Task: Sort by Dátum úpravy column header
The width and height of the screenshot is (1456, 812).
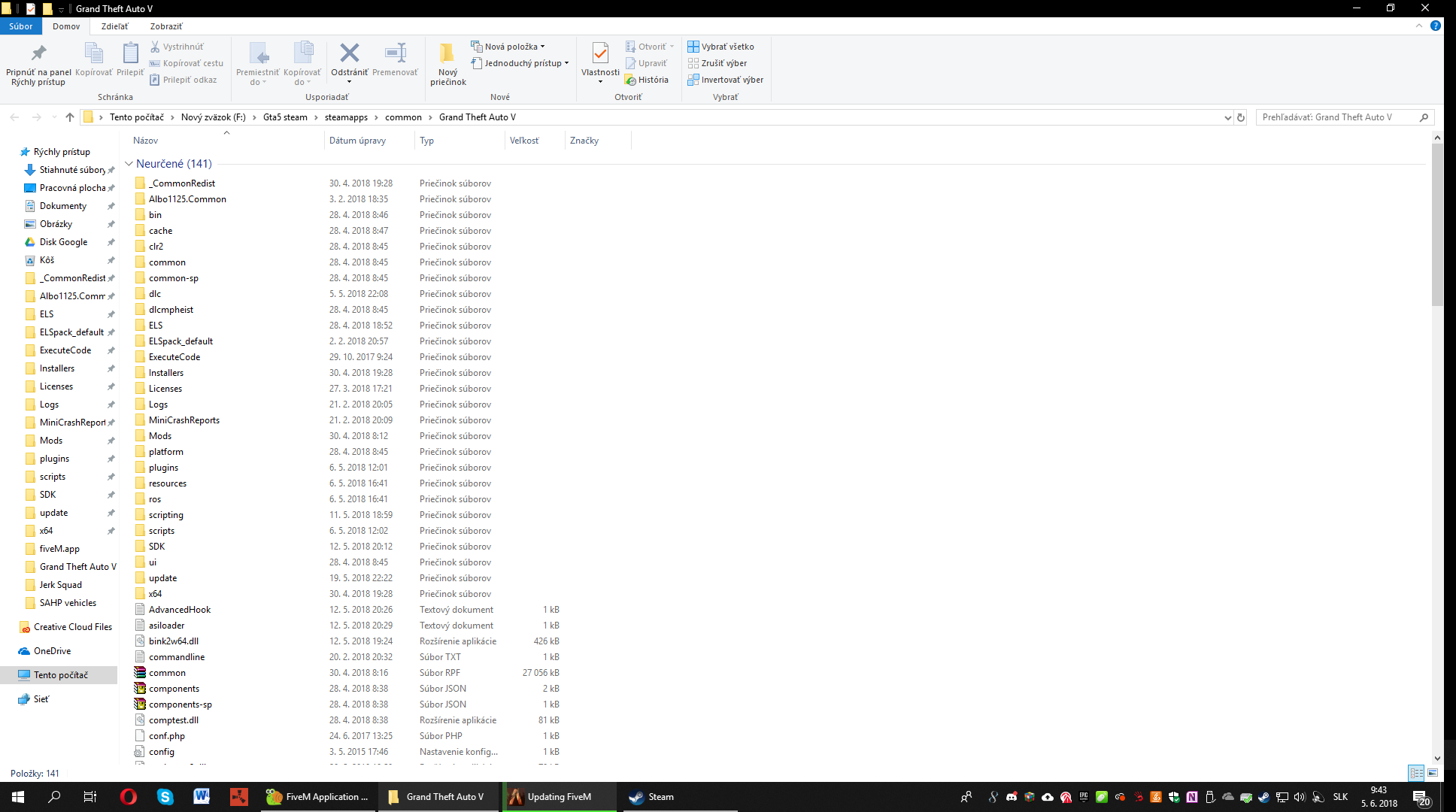Action: point(369,141)
